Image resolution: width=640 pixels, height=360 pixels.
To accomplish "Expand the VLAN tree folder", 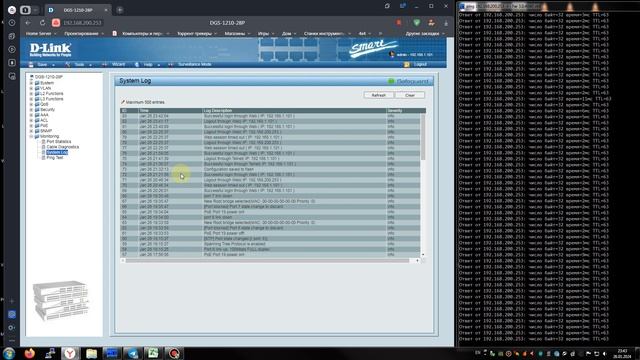I will click(x=31, y=88).
